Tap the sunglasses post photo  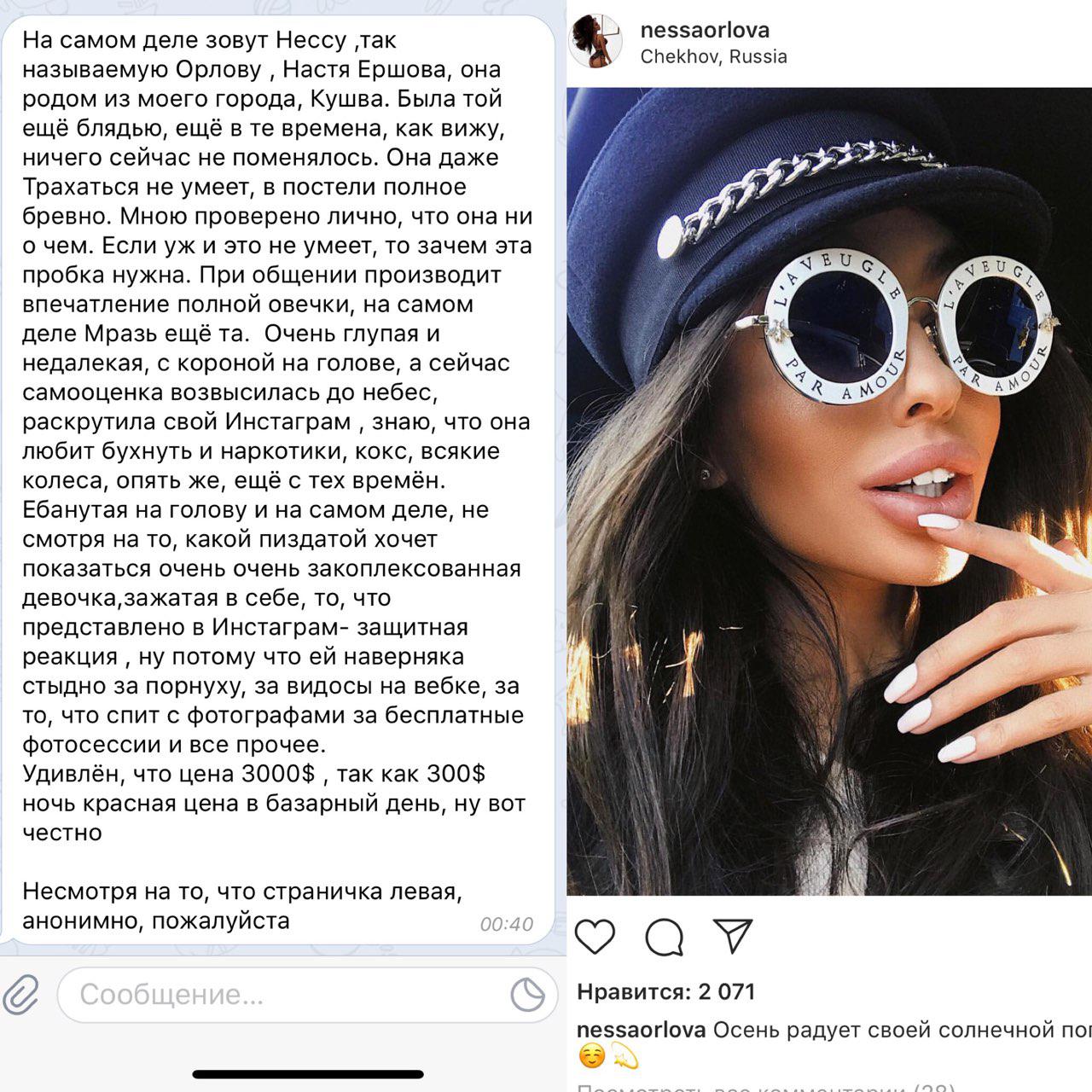(x=829, y=491)
